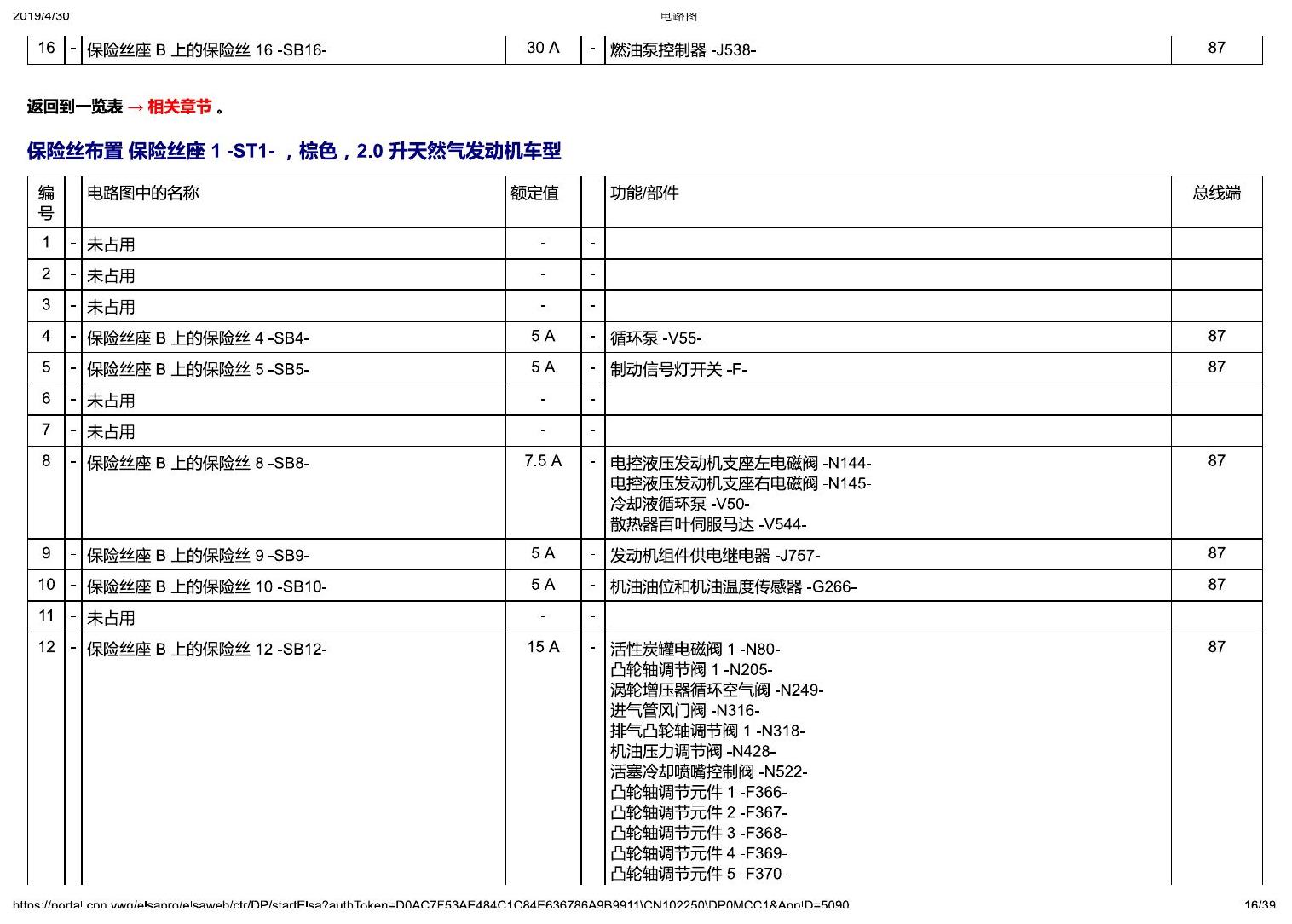Click 未占用 in row 11
Screen dimensions: 1292x924
(x=111, y=618)
